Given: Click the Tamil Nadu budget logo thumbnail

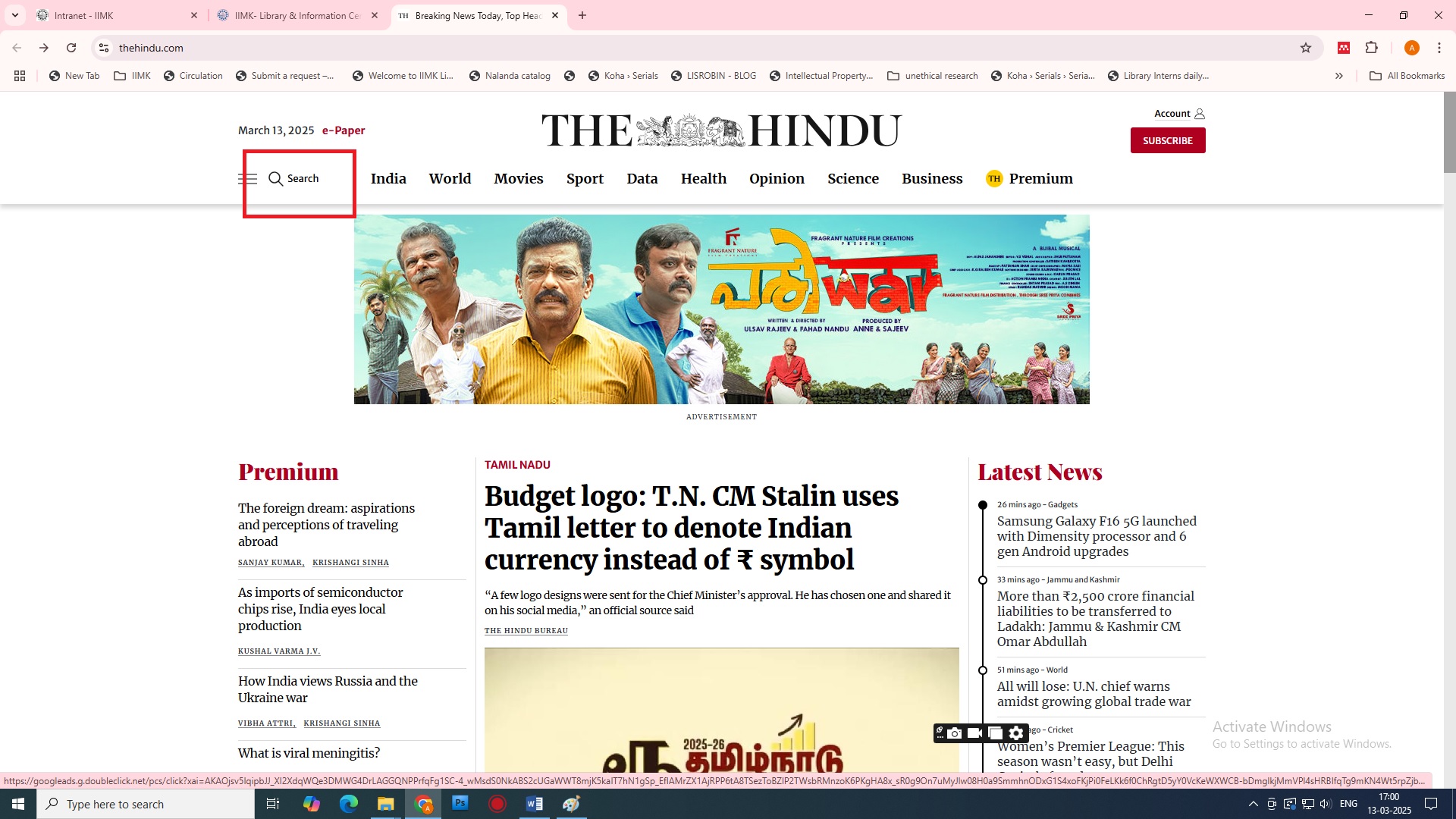Looking at the screenshot, I should point(721,709).
